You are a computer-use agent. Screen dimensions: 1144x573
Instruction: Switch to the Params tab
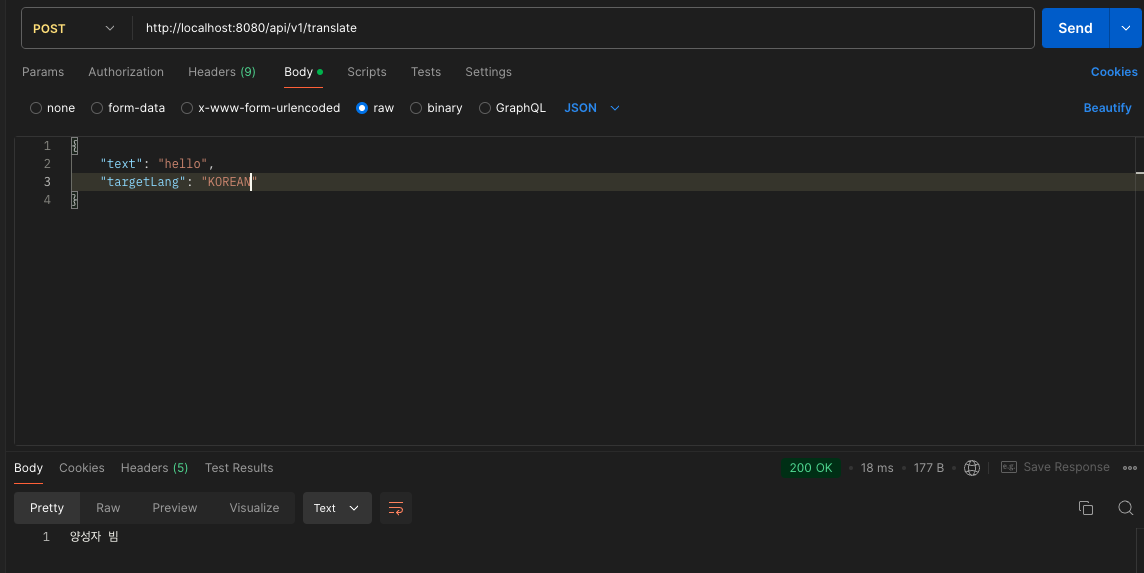(x=43, y=72)
